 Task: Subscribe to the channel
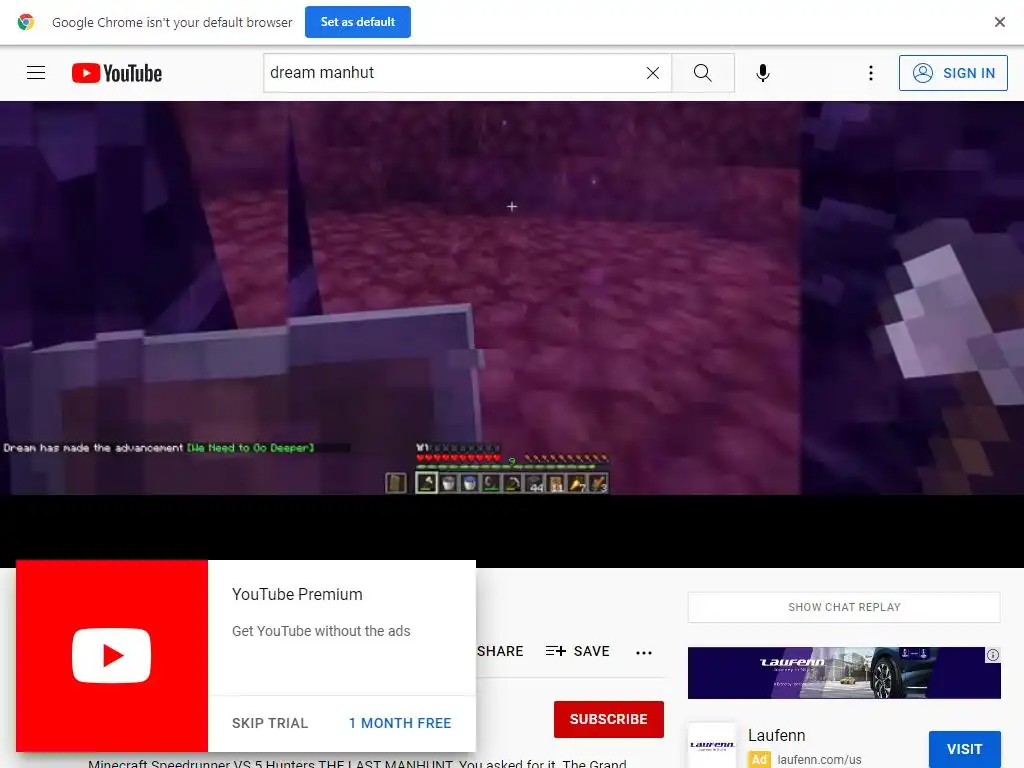(x=609, y=719)
